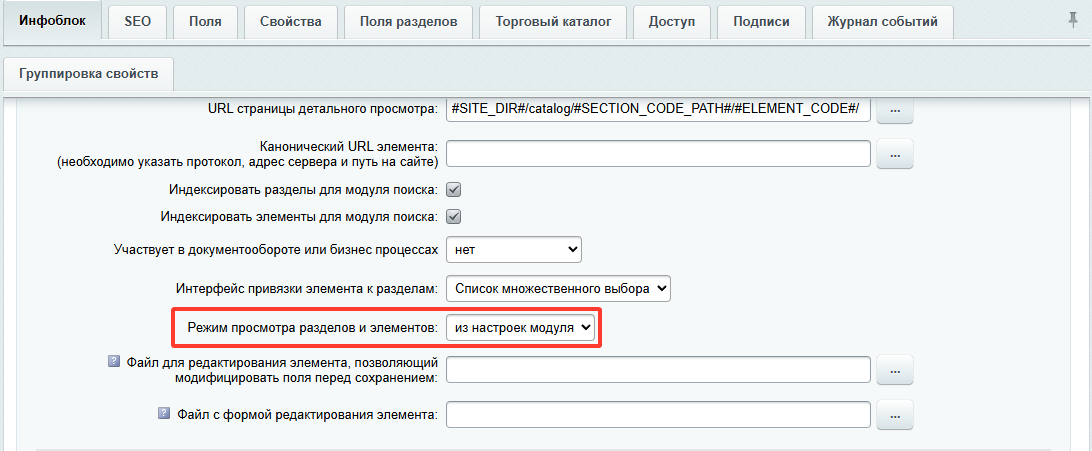This screenshot has height=451, width=1092.
Task: Open help hint for element edit file
Action: point(114,362)
